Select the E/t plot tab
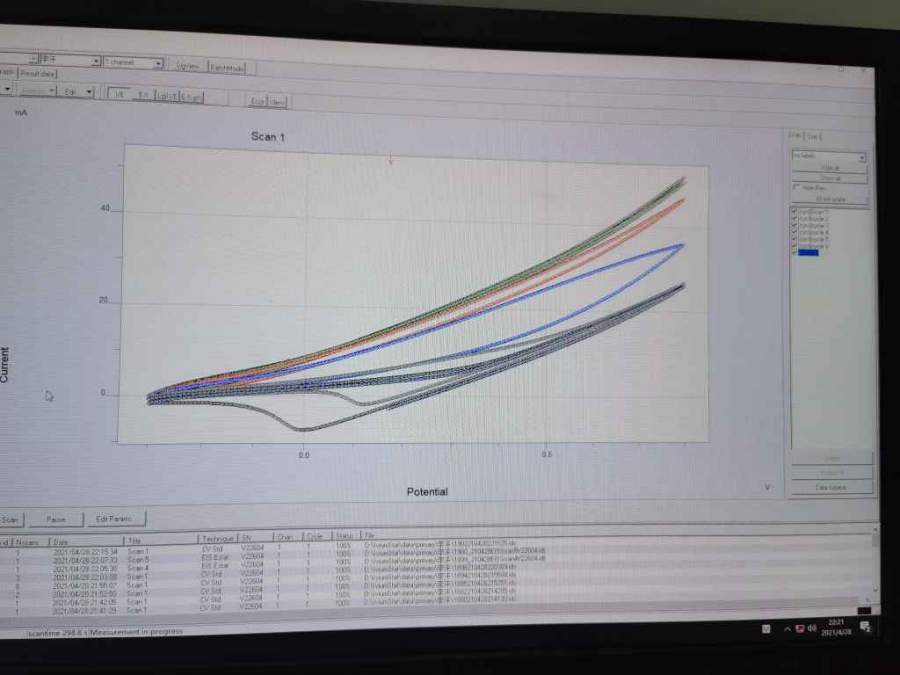The image size is (900, 675). [143, 95]
